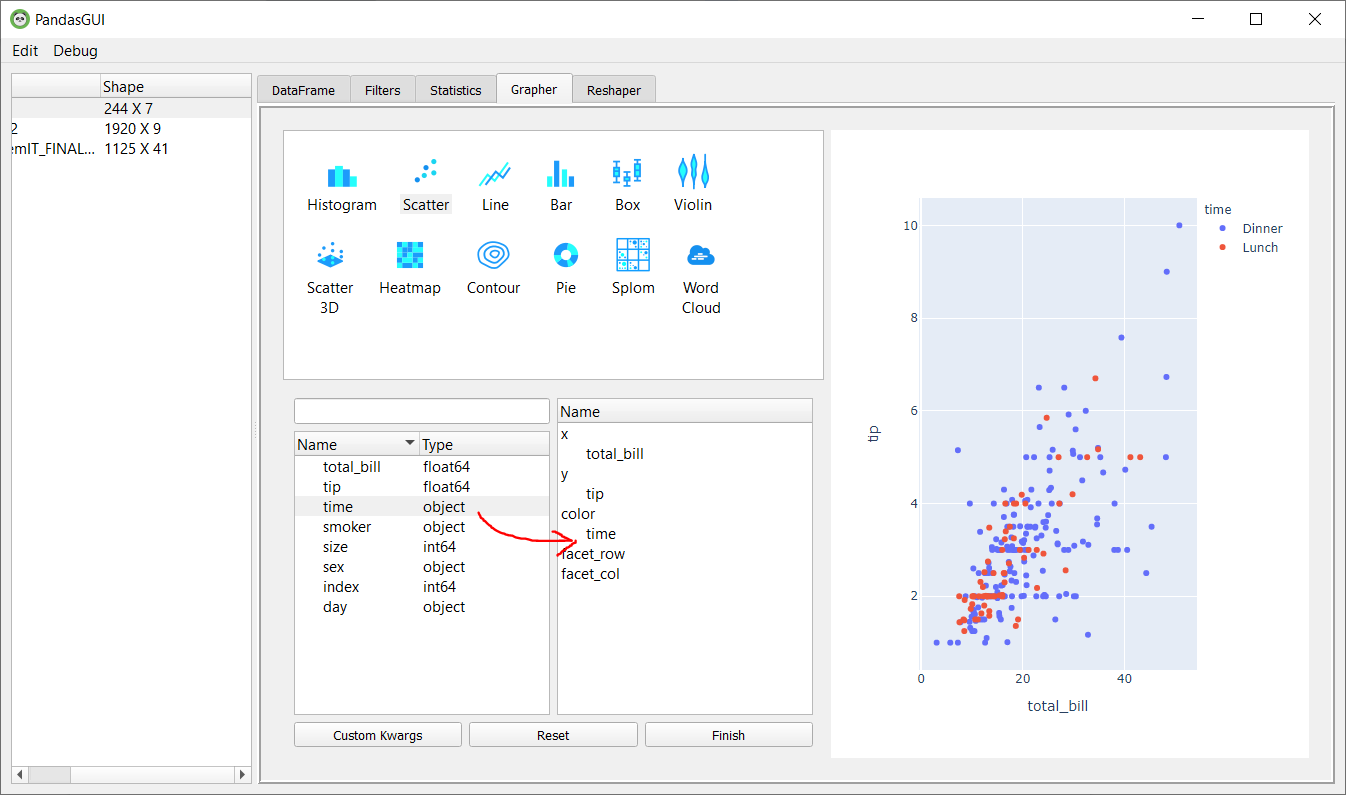Image resolution: width=1346 pixels, height=795 pixels.
Task: Open the Debug menu
Action: pyautogui.click(x=75, y=51)
